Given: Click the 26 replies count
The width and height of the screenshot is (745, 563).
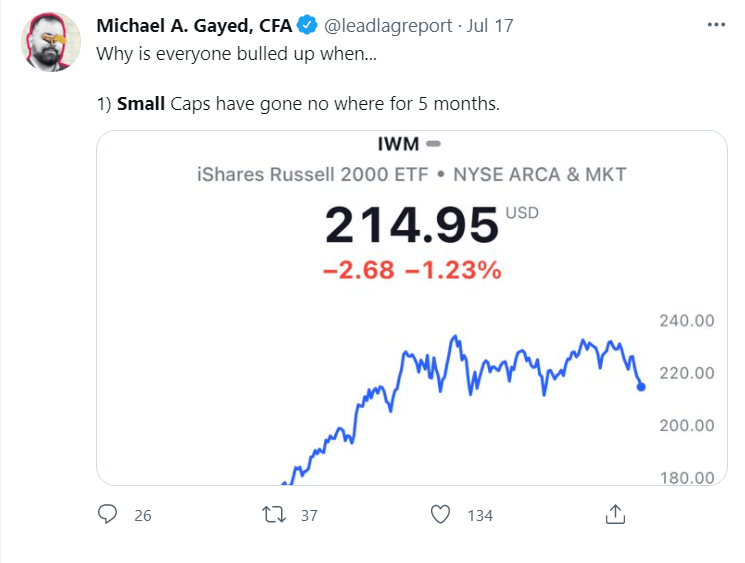Looking at the screenshot, I should [143, 515].
